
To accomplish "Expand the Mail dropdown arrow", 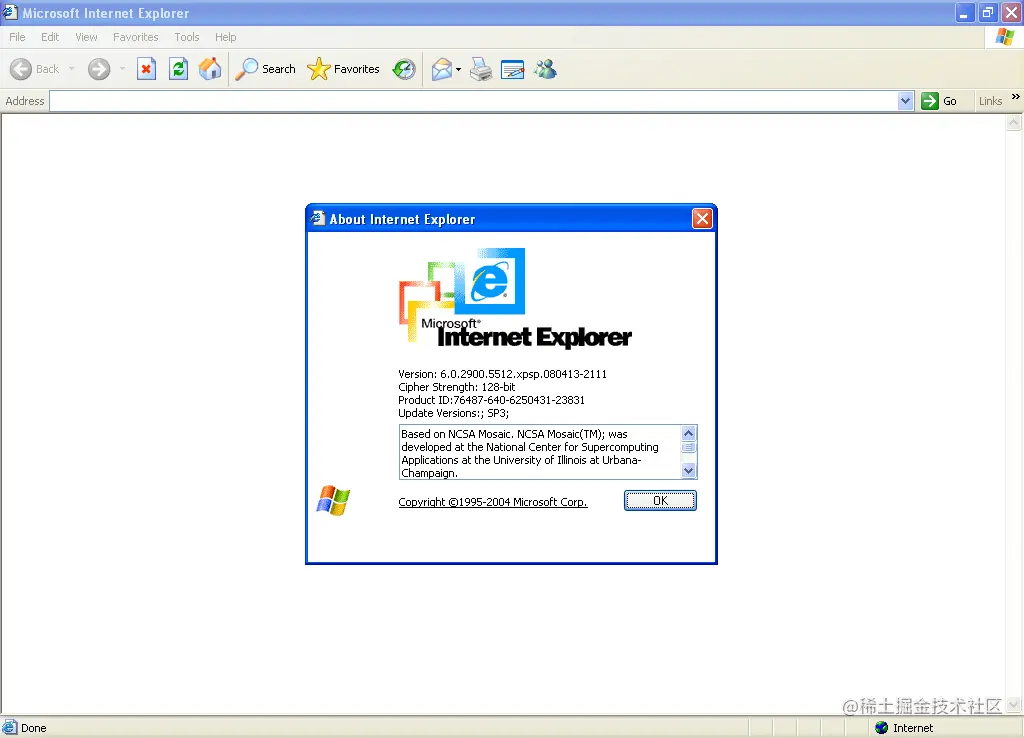I will click(x=458, y=69).
